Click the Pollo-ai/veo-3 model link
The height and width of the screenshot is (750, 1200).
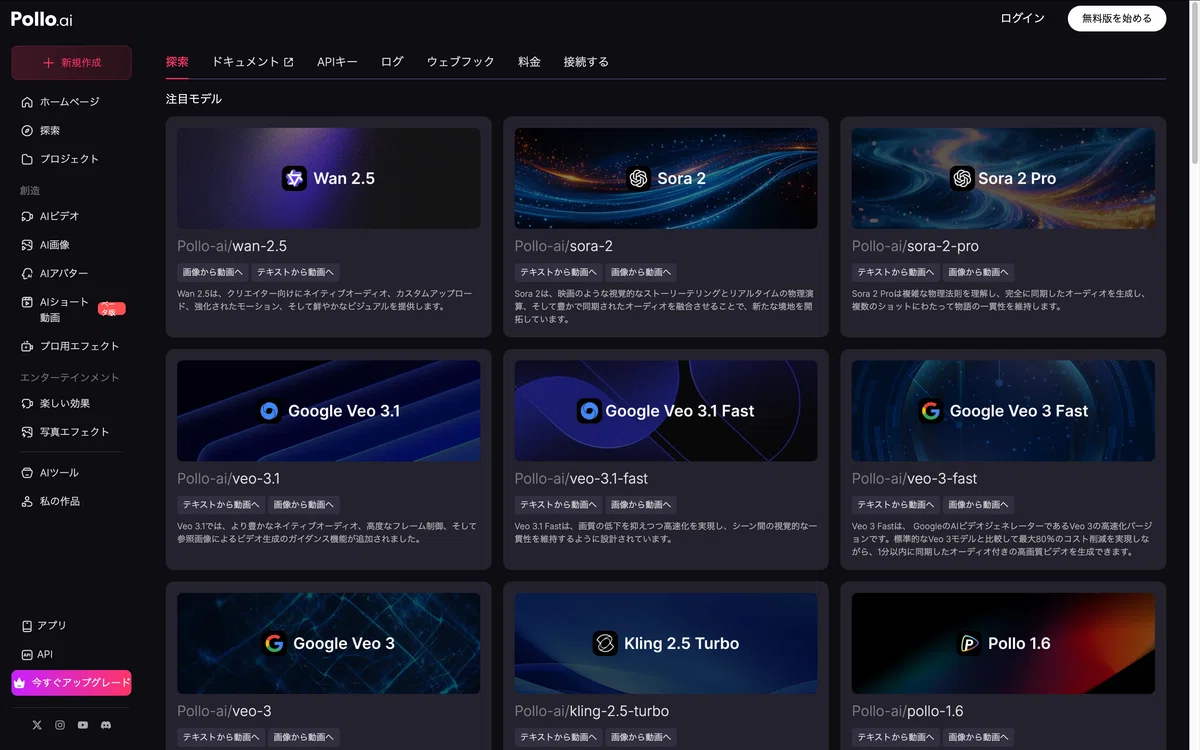tap(224, 711)
